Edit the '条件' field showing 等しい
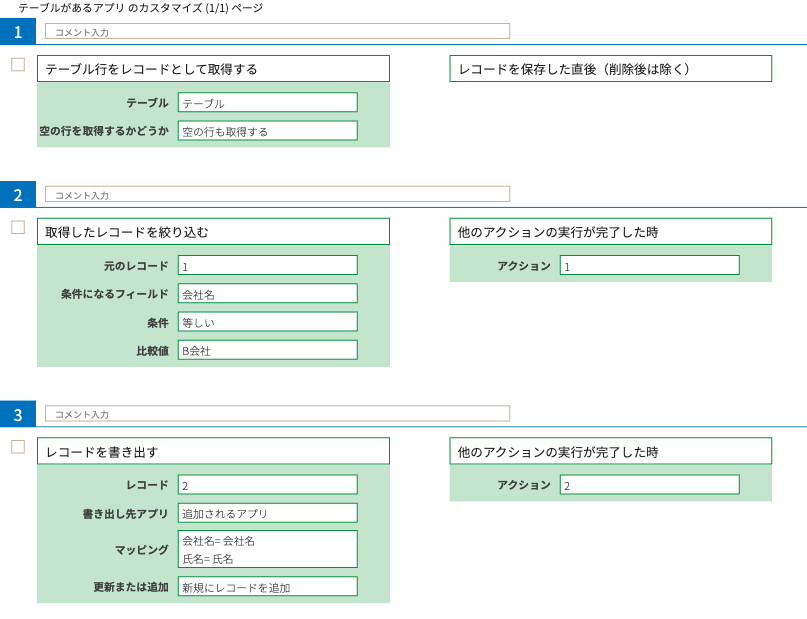This screenshot has width=807, height=619. tap(268, 322)
